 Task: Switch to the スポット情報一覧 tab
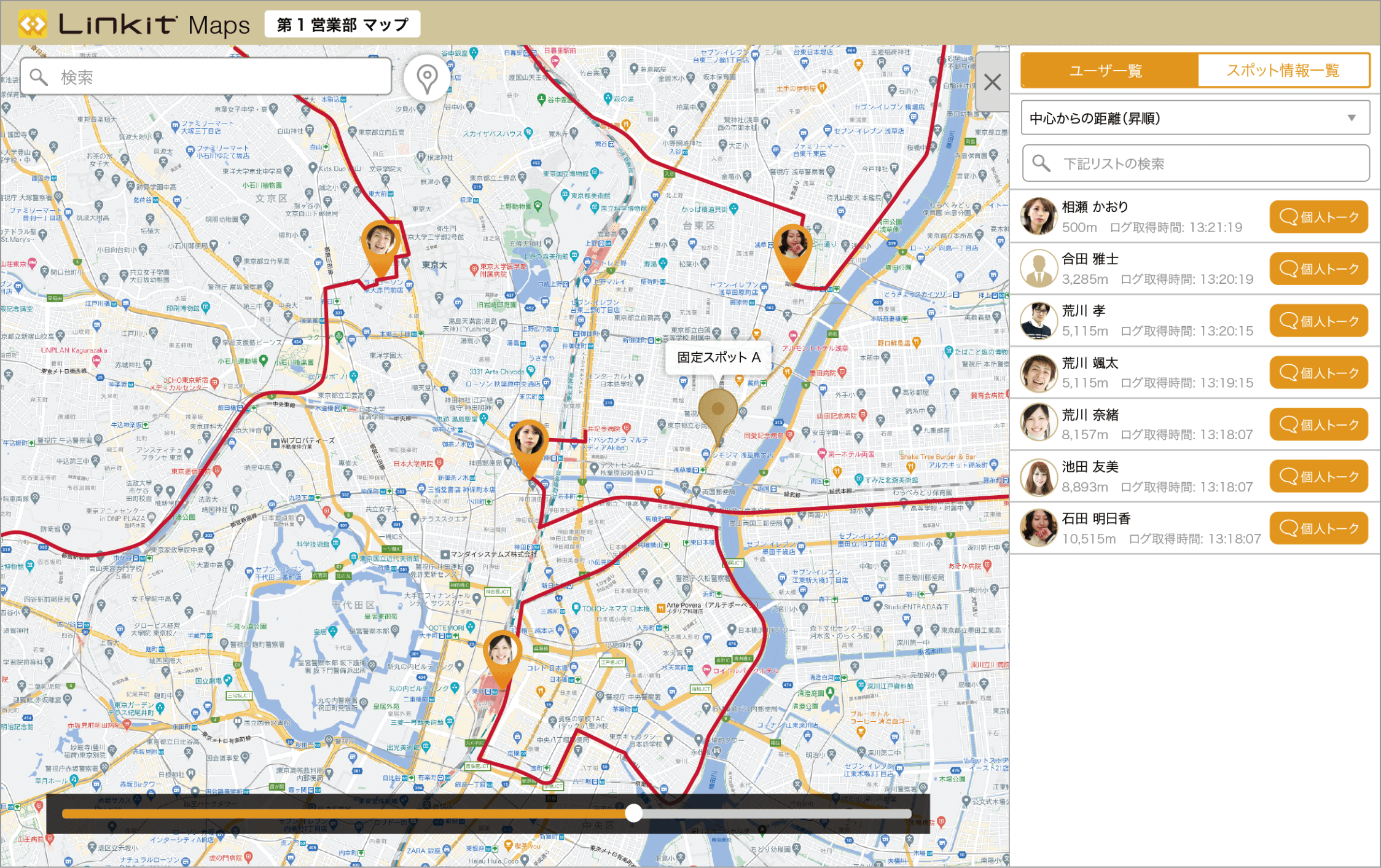pos(1283,71)
